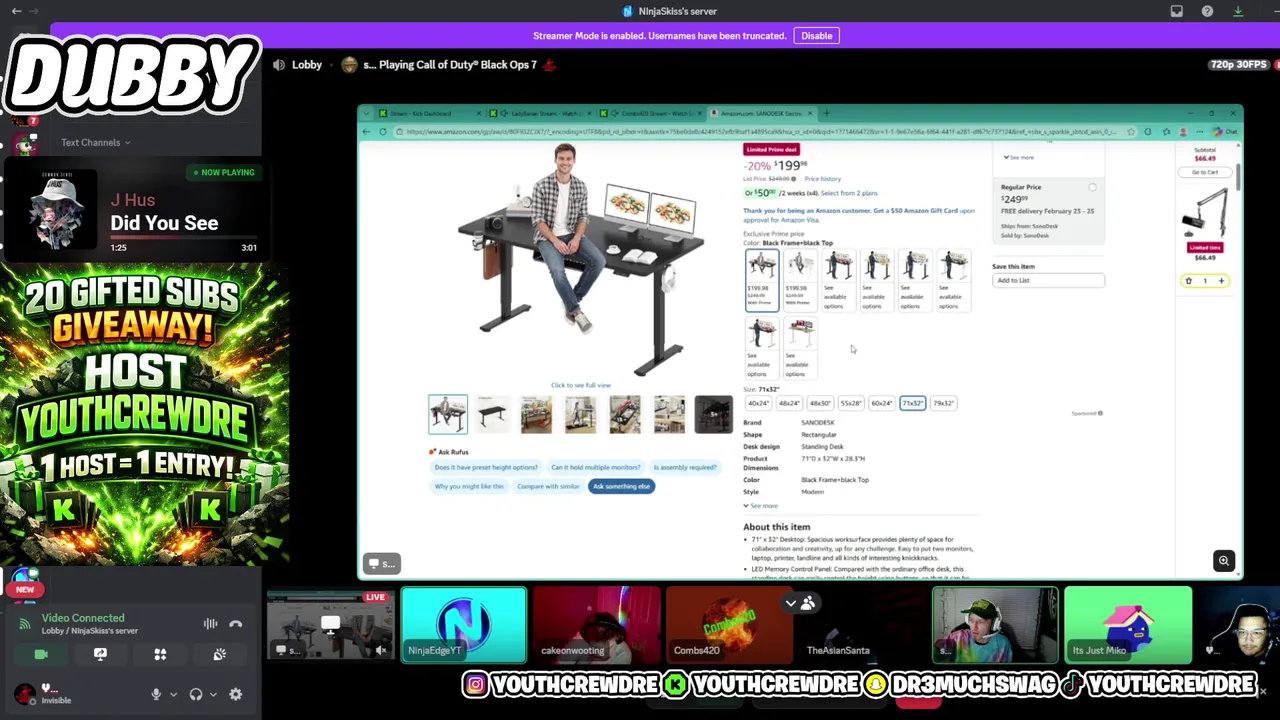Choose the 40x24" size option

758,403
